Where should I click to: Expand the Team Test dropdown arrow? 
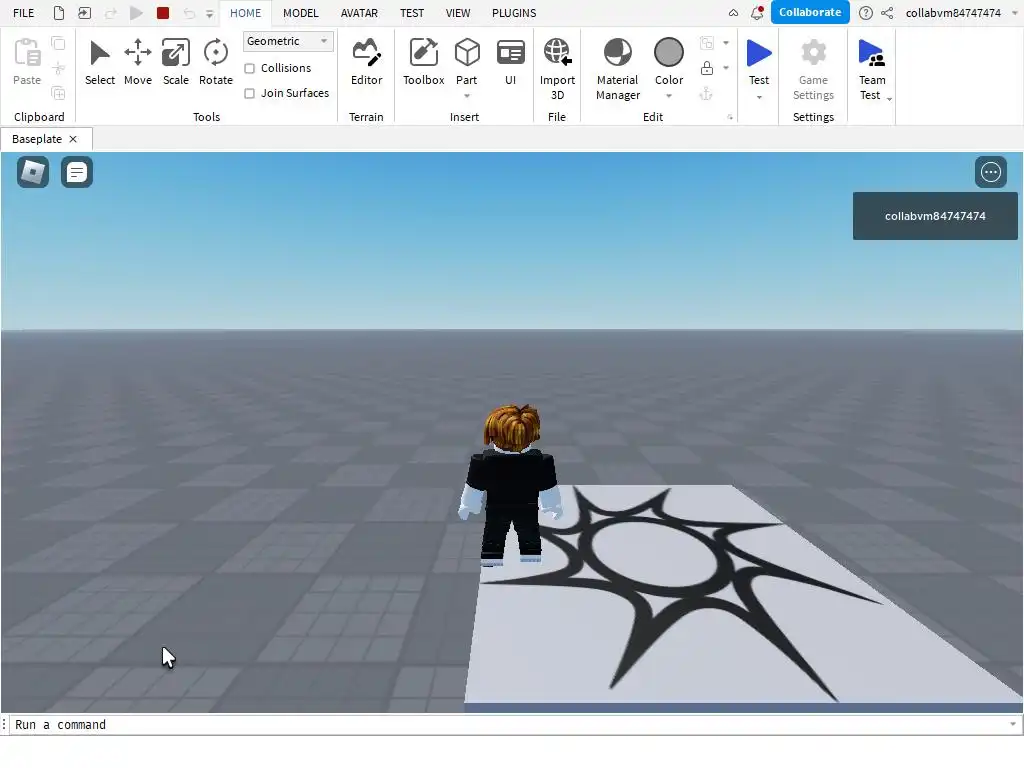pyautogui.click(x=889, y=99)
